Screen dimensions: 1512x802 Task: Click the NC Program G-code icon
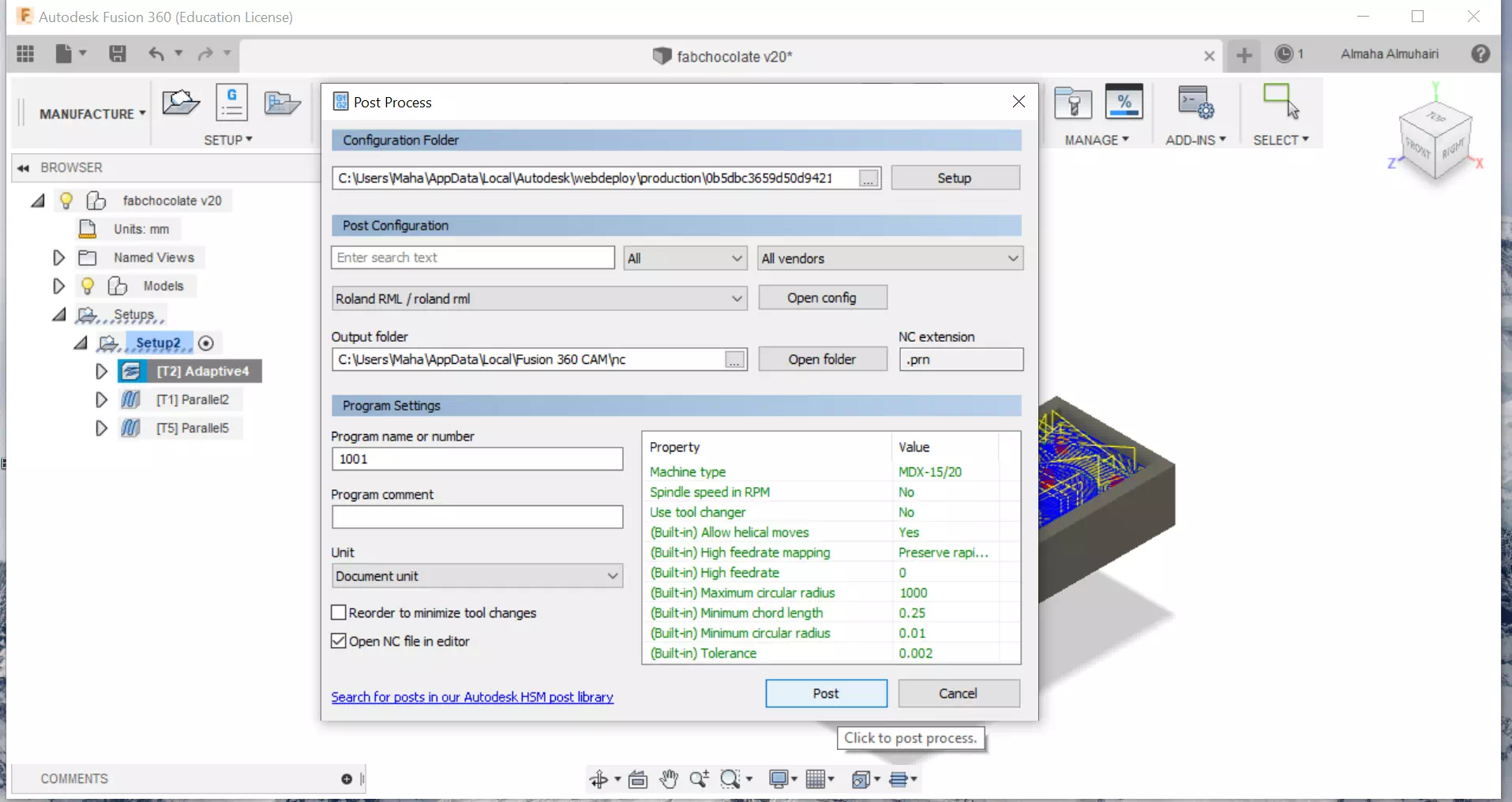coord(231,103)
